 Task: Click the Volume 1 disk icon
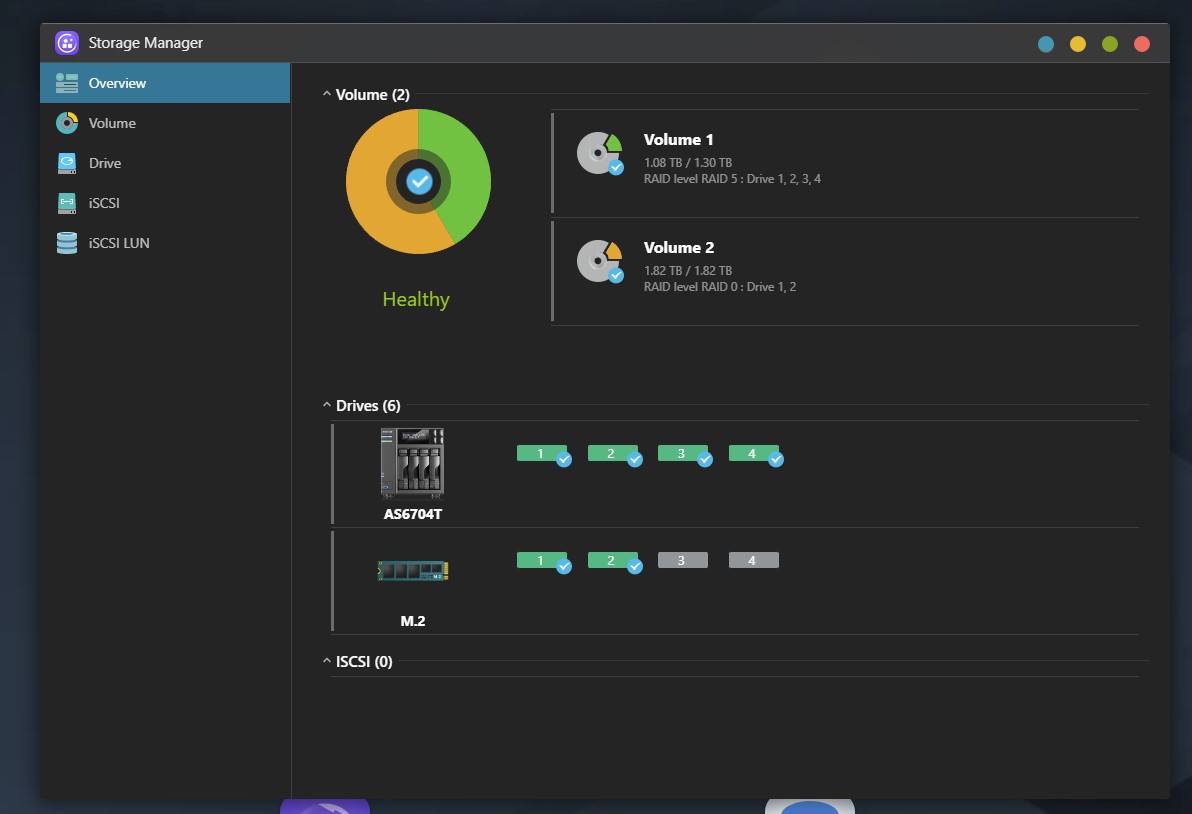(599, 153)
